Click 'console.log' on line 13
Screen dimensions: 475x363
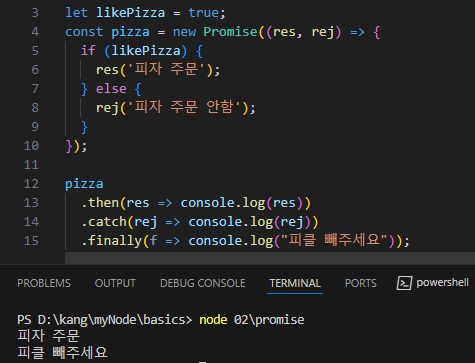(223, 203)
